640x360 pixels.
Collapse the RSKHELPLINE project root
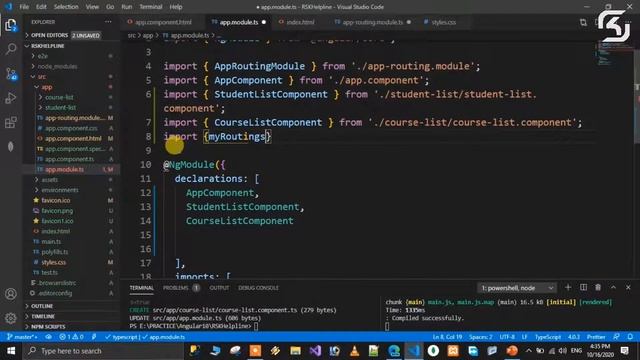click(71, 46)
